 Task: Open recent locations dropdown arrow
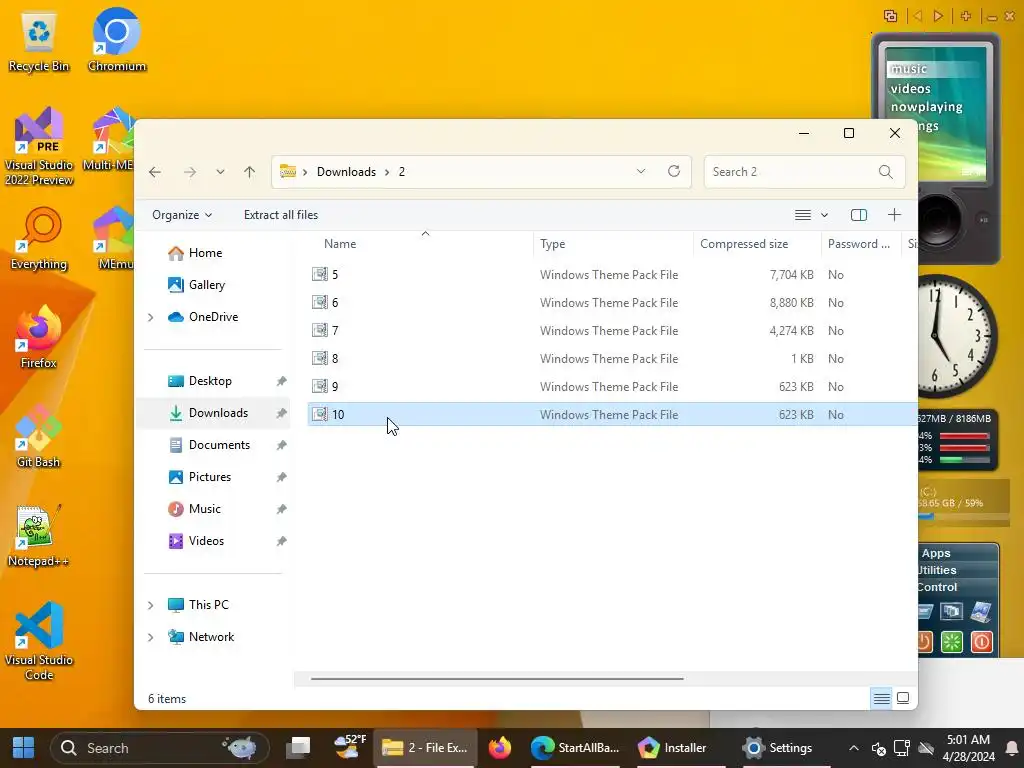[x=220, y=172]
